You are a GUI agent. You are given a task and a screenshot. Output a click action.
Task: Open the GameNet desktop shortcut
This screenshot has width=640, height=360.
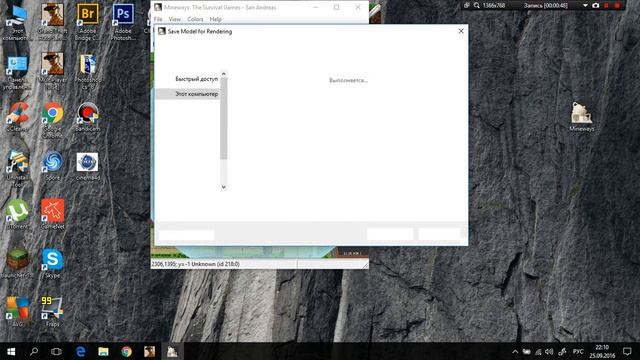(x=52, y=214)
